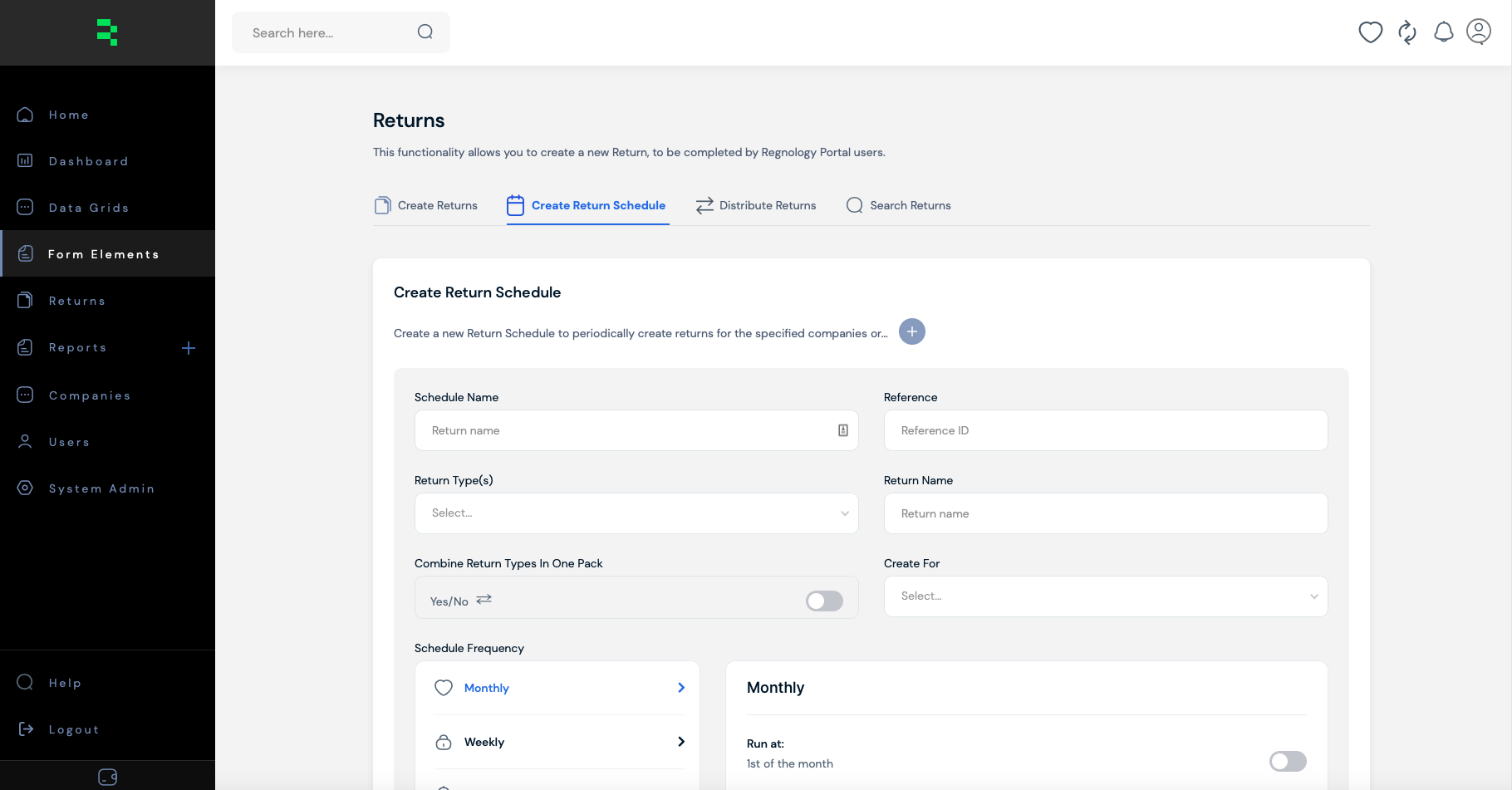Image resolution: width=1512 pixels, height=790 pixels.
Task: Open the notifications bell
Action: [x=1443, y=32]
